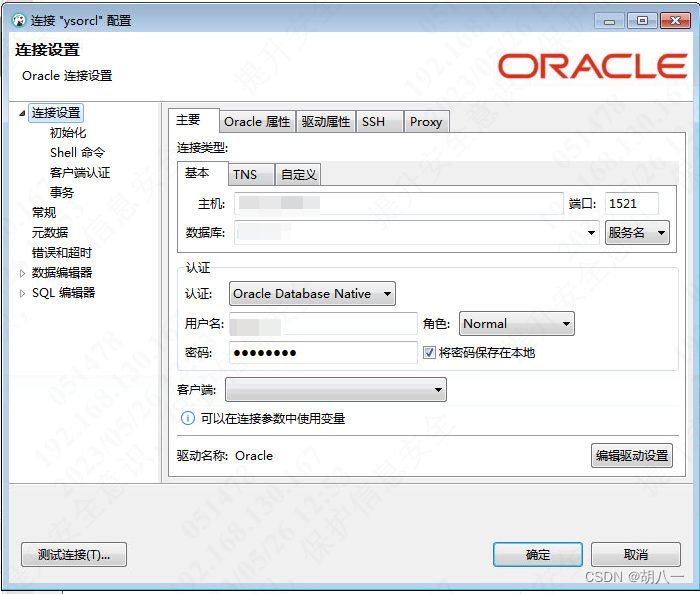Click the 确定 button
Viewport: 700px width, 594px height.
538,555
